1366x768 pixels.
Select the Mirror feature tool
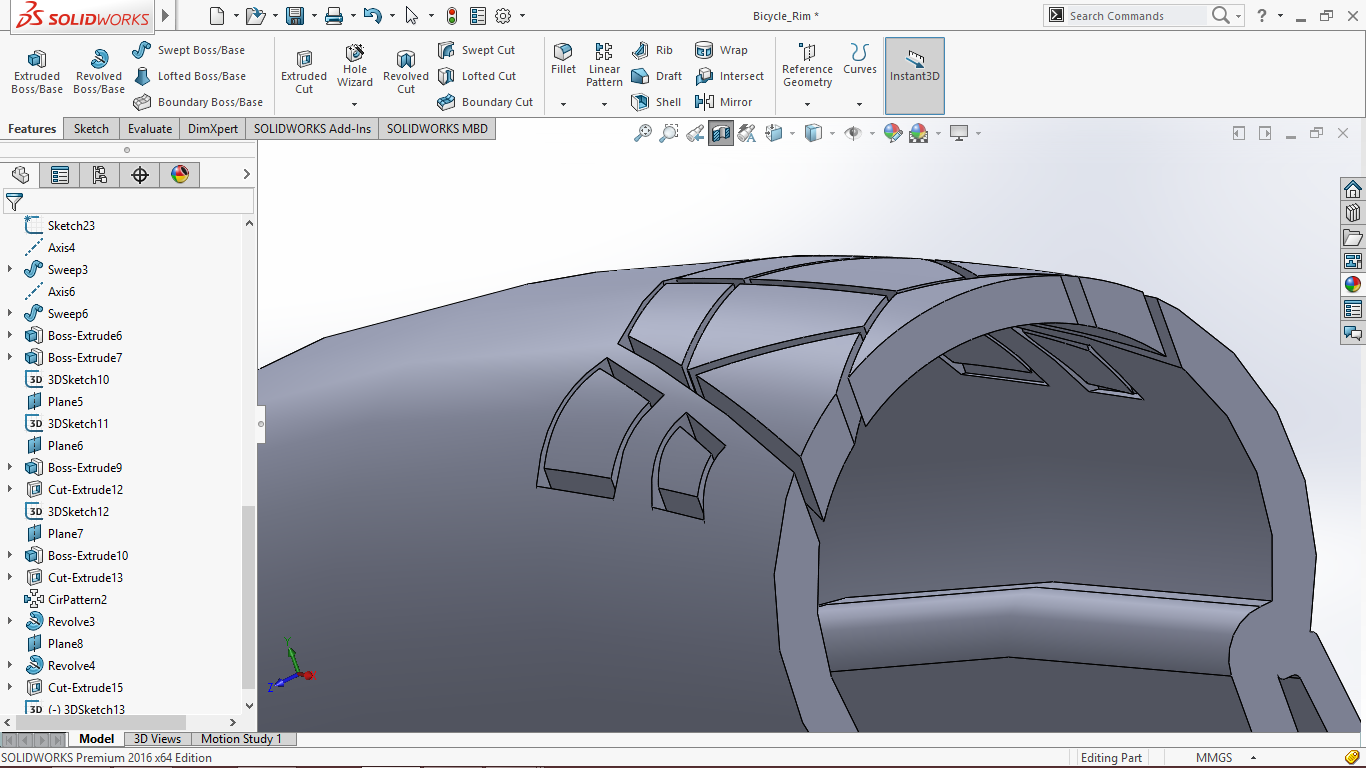(x=725, y=102)
